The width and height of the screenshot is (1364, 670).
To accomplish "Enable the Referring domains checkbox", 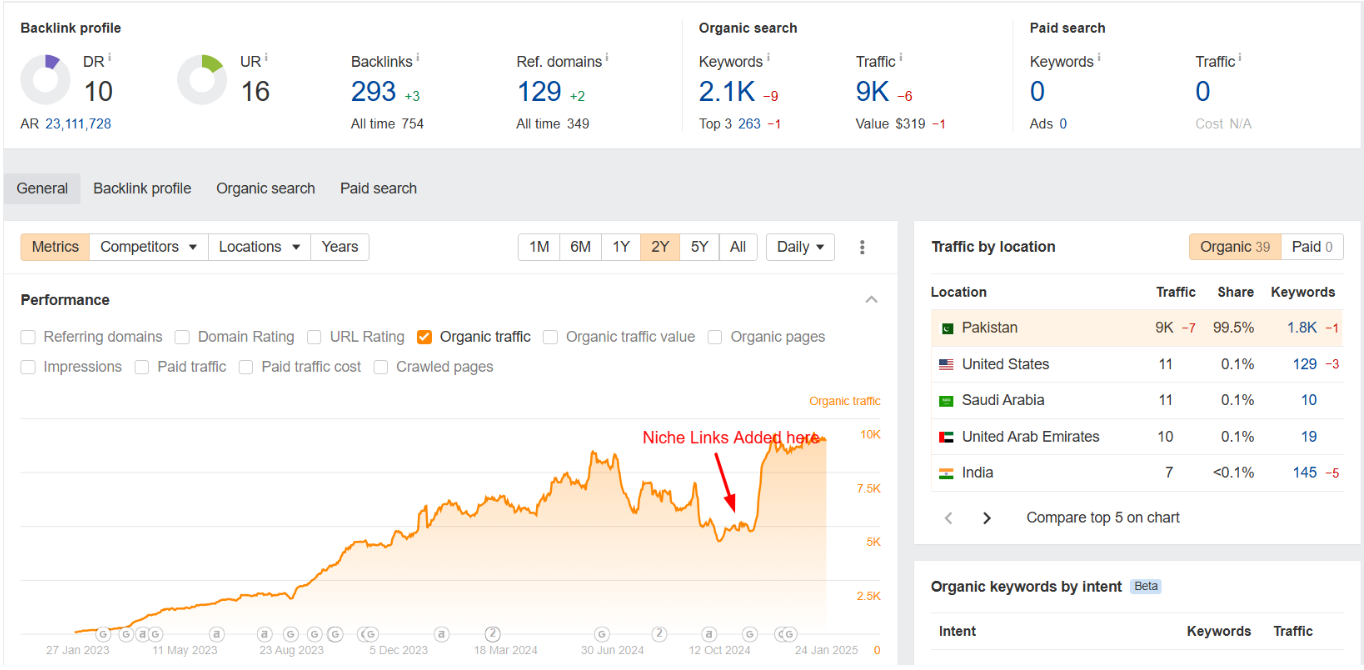I will [x=28, y=337].
